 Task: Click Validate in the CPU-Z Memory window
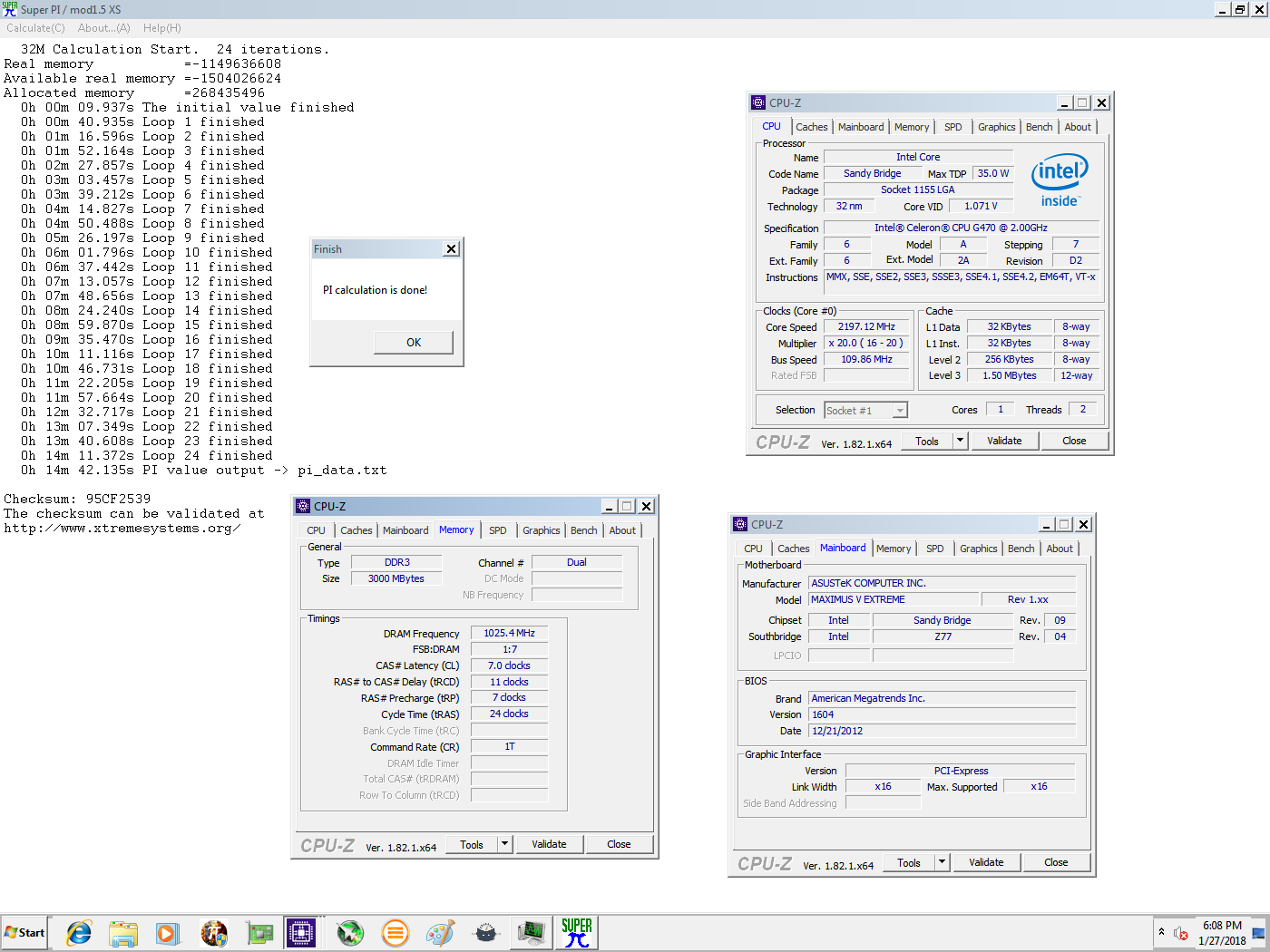point(549,844)
